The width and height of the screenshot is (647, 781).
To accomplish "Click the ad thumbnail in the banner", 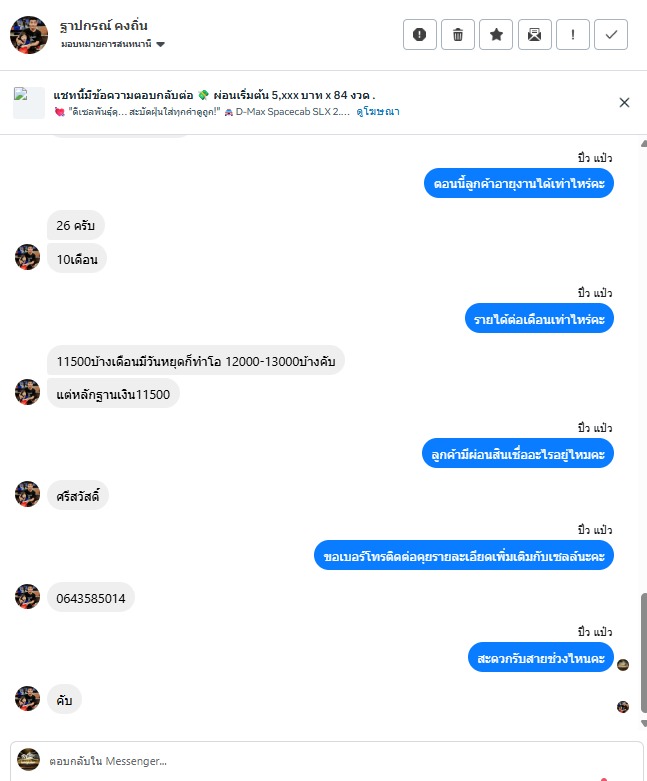I will pyautogui.click(x=29, y=103).
